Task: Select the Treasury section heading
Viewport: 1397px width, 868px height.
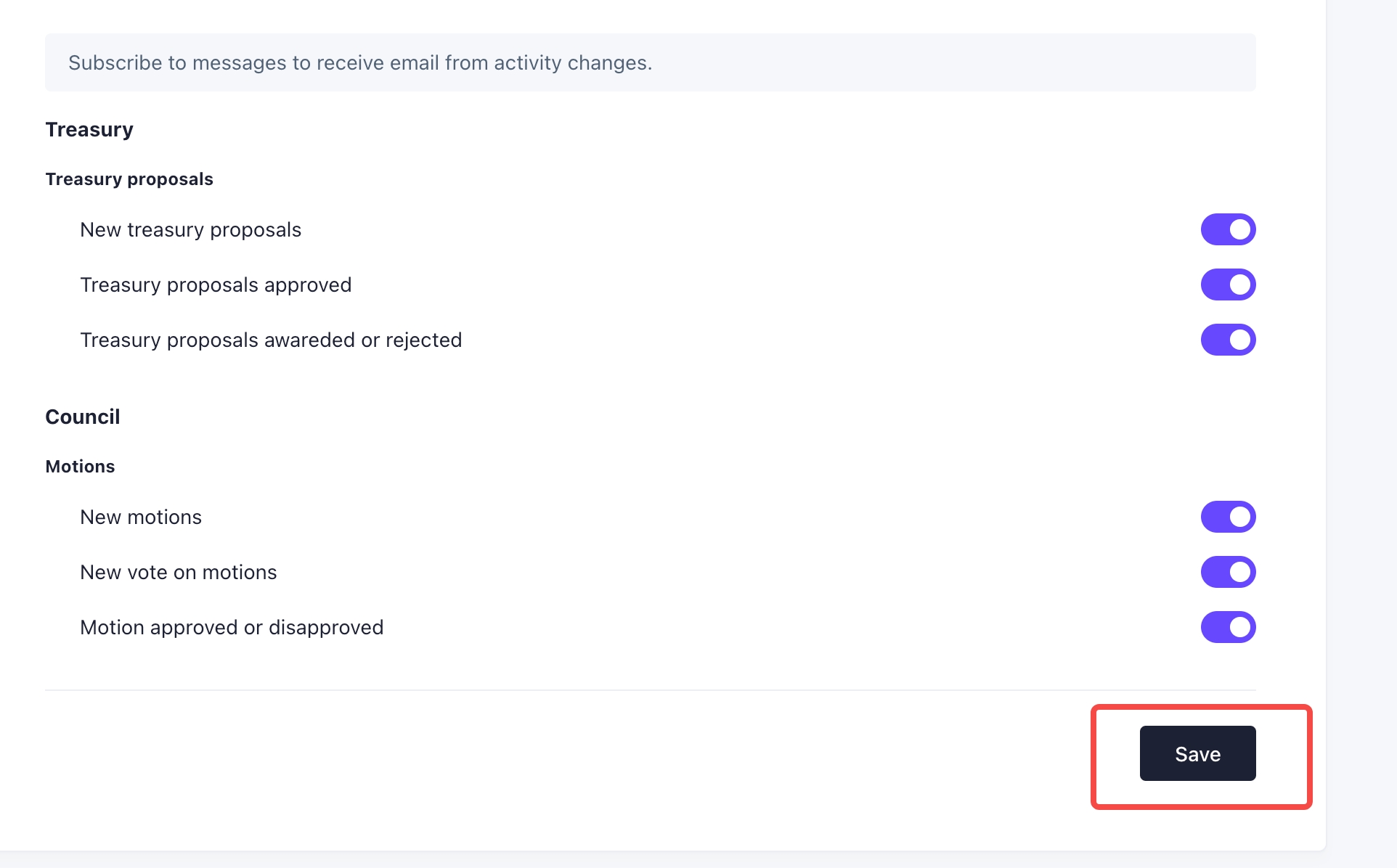Action: click(89, 129)
